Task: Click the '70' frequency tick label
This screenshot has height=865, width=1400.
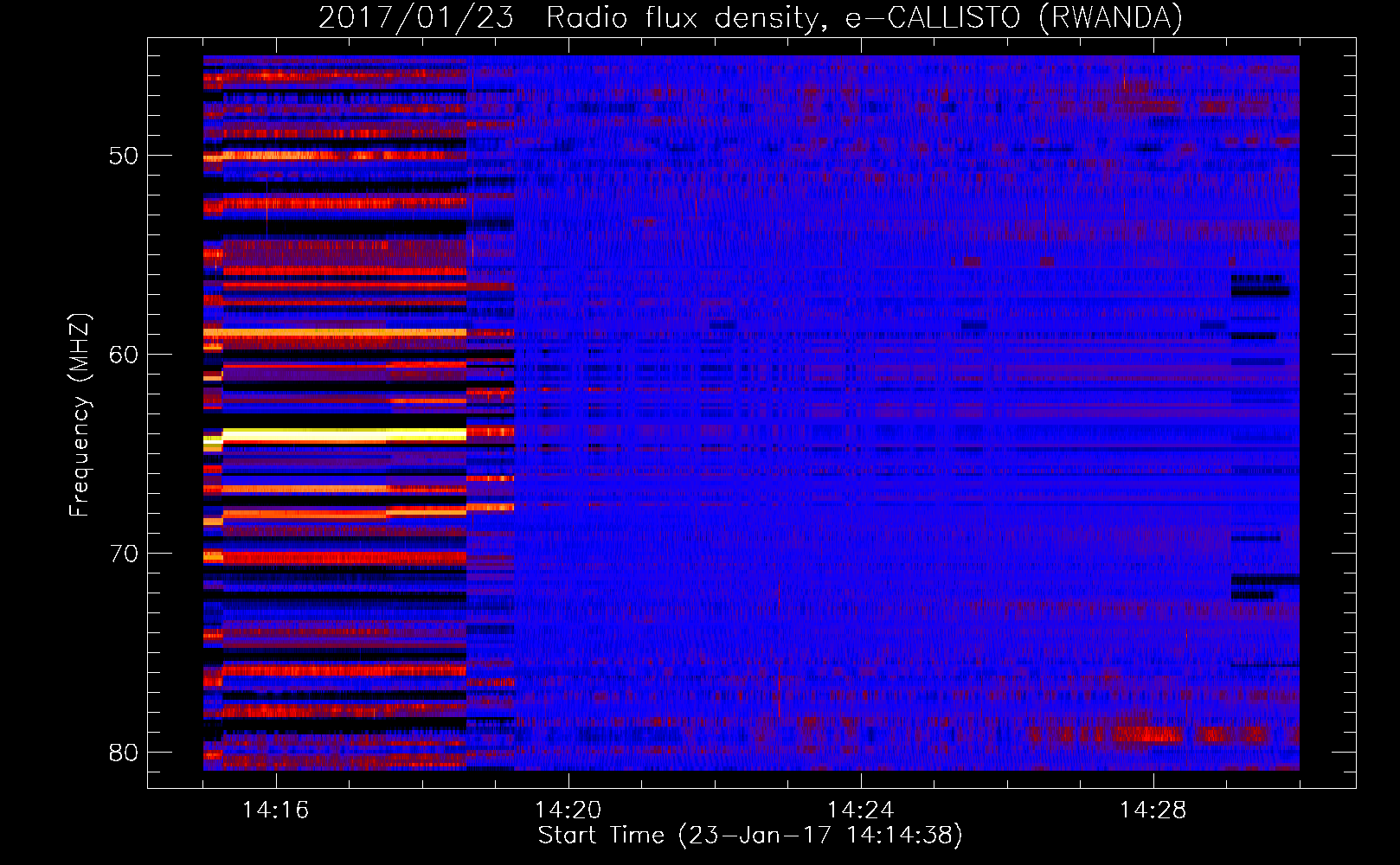Action: point(124,554)
